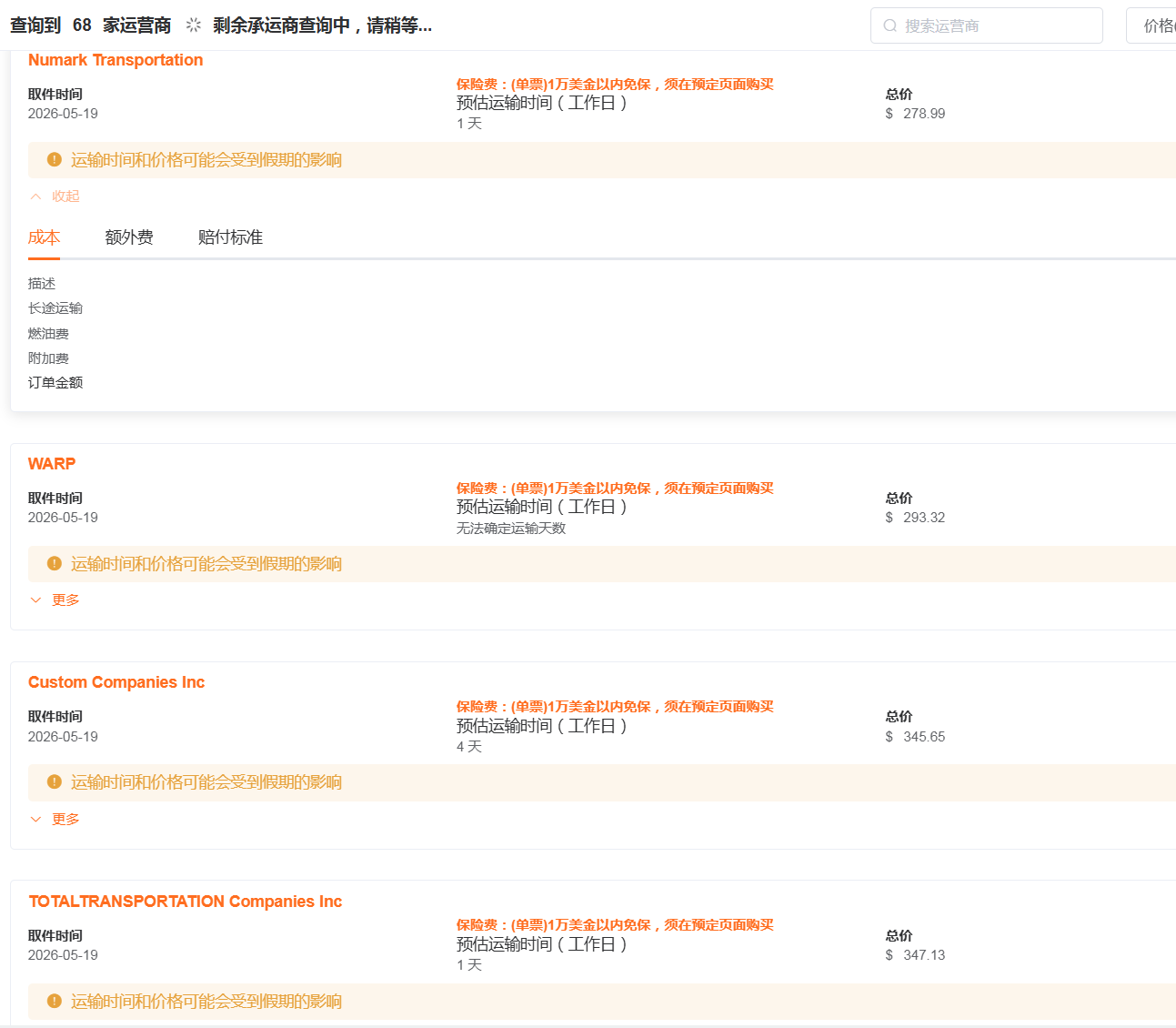Click warning icon in TOTALTRANSPORTATION notice
The width and height of the screenshot is (1176, 1028).
pyautogui.click(x=54, y=1001)
